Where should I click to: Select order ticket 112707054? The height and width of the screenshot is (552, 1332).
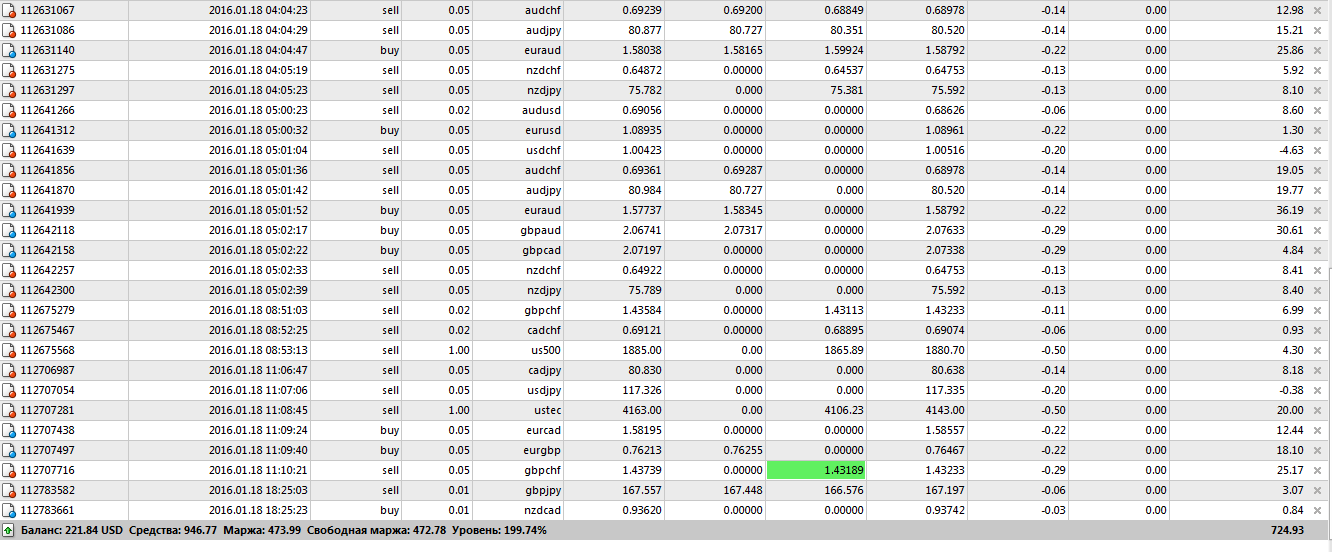[x=47, y=390]
